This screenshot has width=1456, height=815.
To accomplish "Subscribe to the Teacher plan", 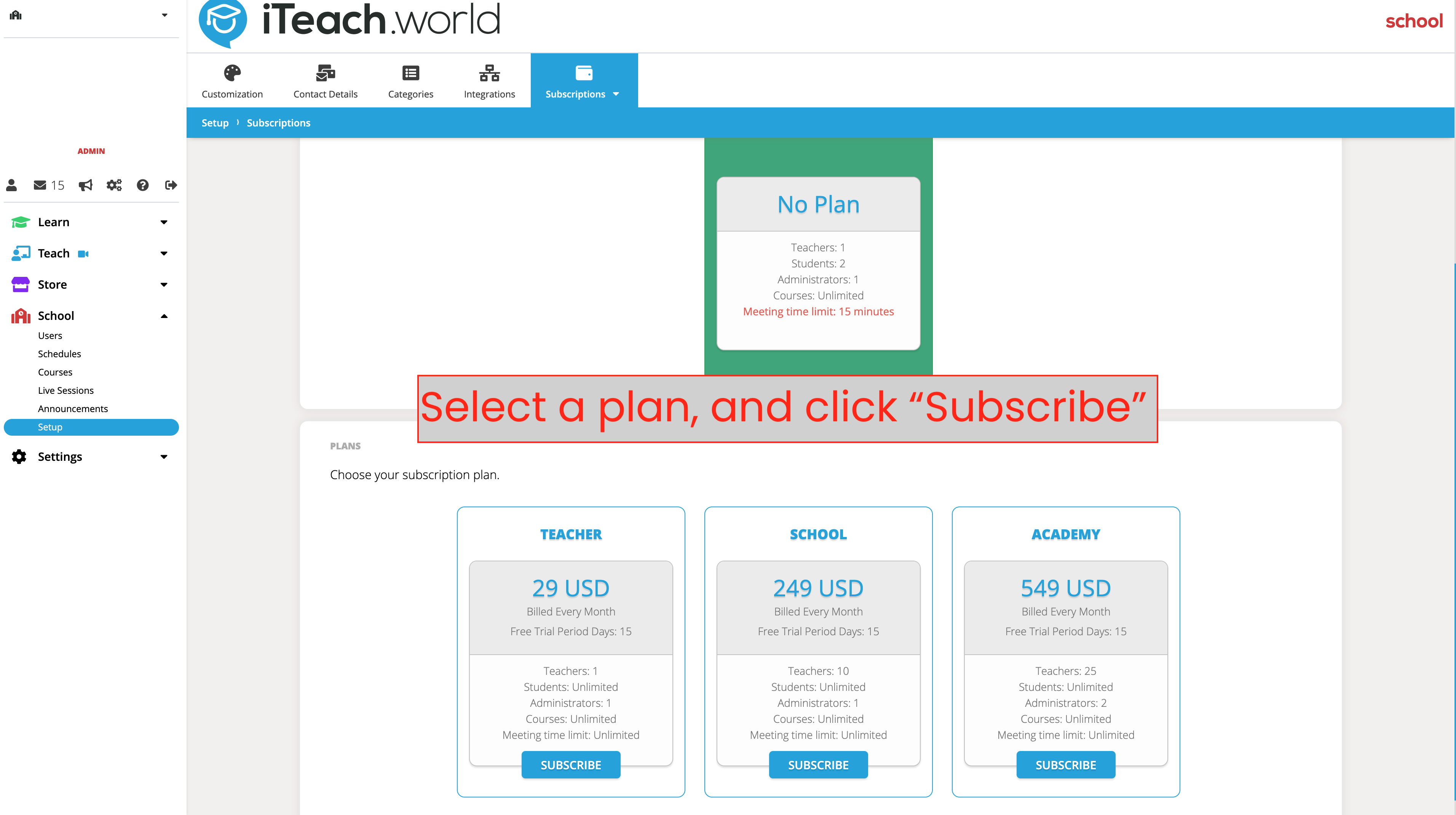I will [x=571, y=765].
